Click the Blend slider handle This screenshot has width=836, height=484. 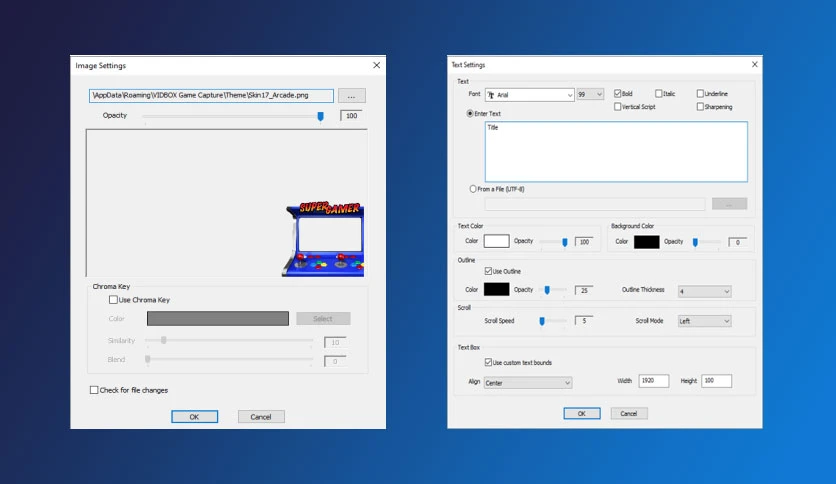148,359
